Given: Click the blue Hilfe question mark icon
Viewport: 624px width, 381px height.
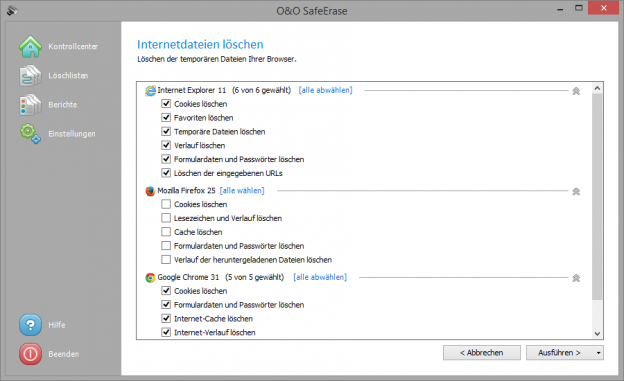Looking at the screenshot, I should pos(30,325).
